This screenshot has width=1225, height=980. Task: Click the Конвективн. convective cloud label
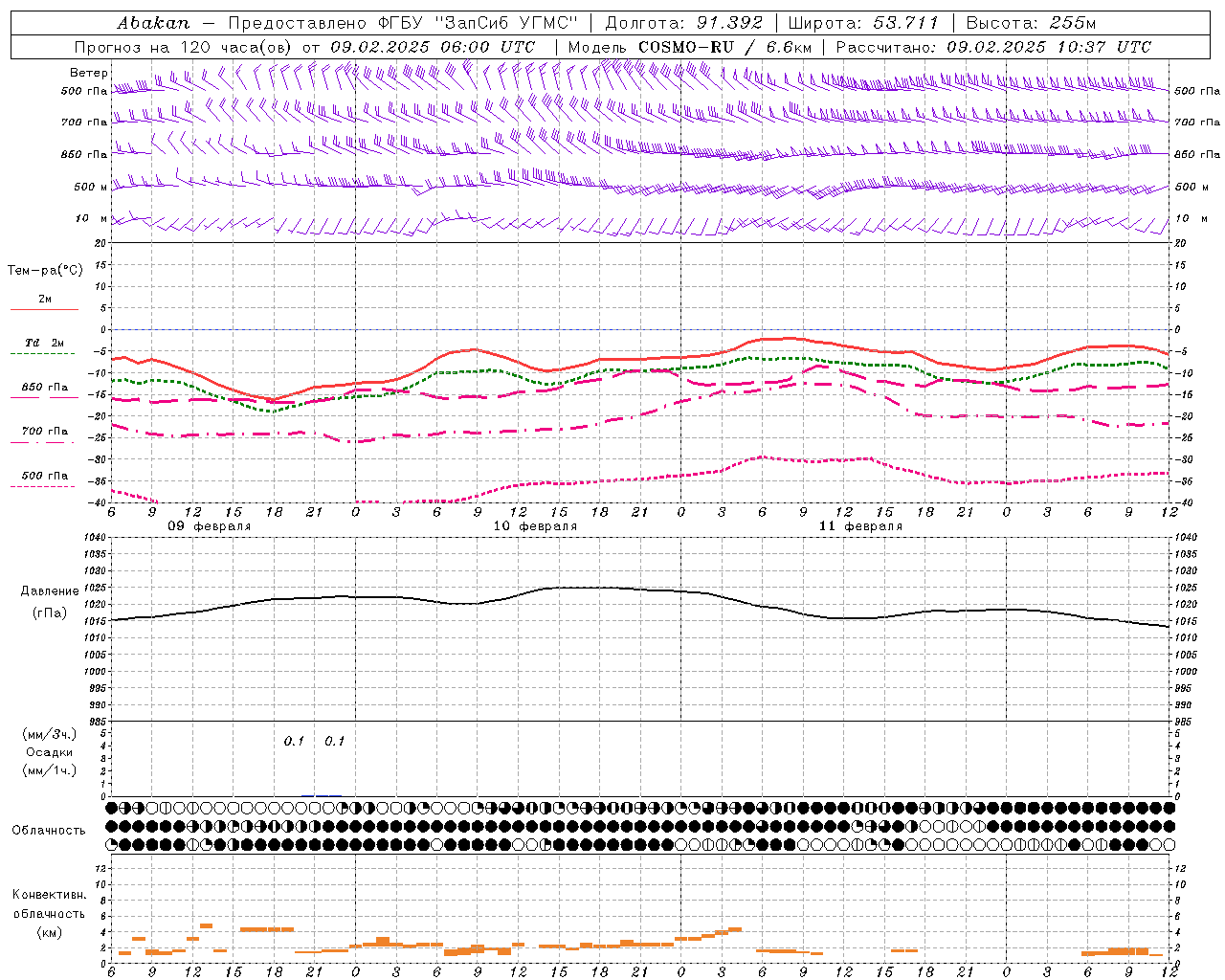pos(49,895)
